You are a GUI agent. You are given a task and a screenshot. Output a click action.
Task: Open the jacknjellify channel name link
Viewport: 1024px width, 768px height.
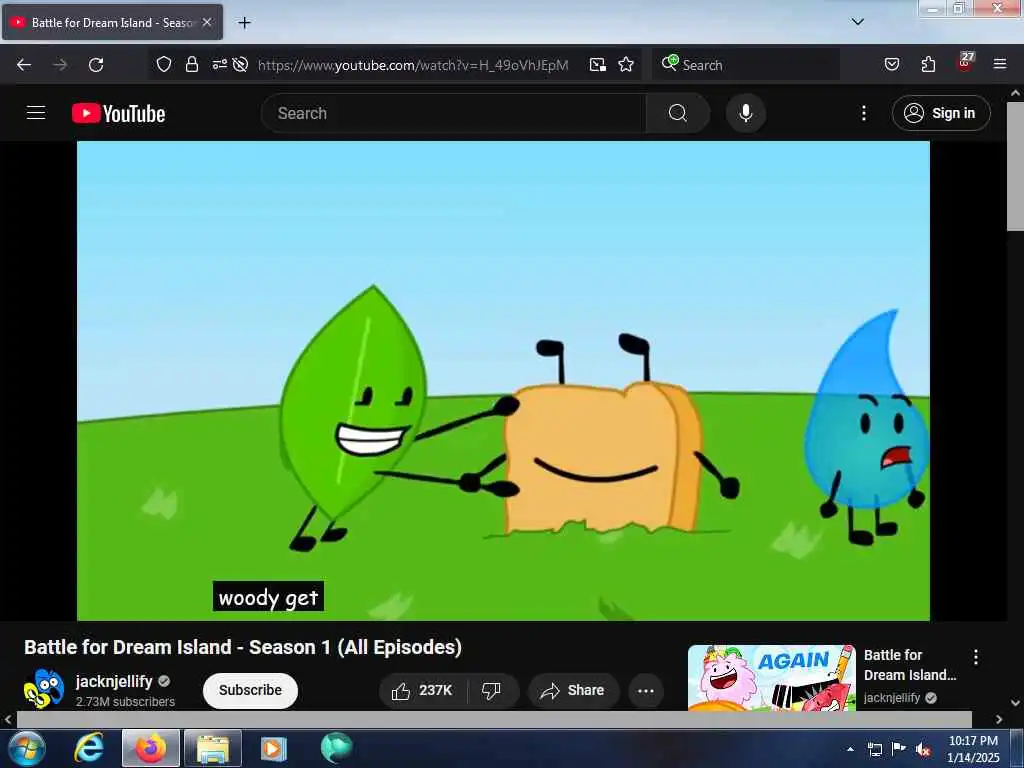point(114,681)
